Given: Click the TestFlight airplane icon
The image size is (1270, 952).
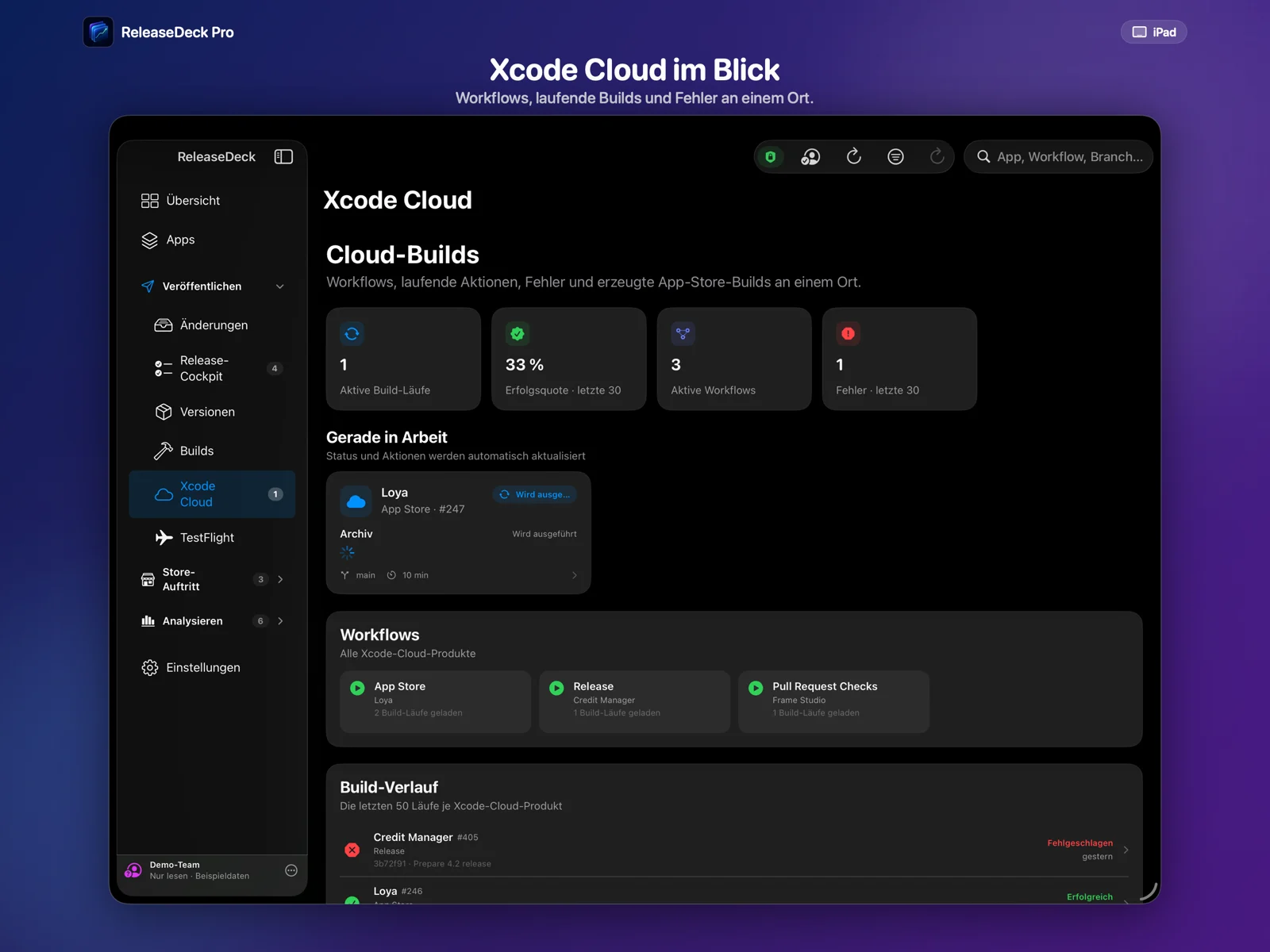Looking at the screenshot, I should (x=164, y=537).
